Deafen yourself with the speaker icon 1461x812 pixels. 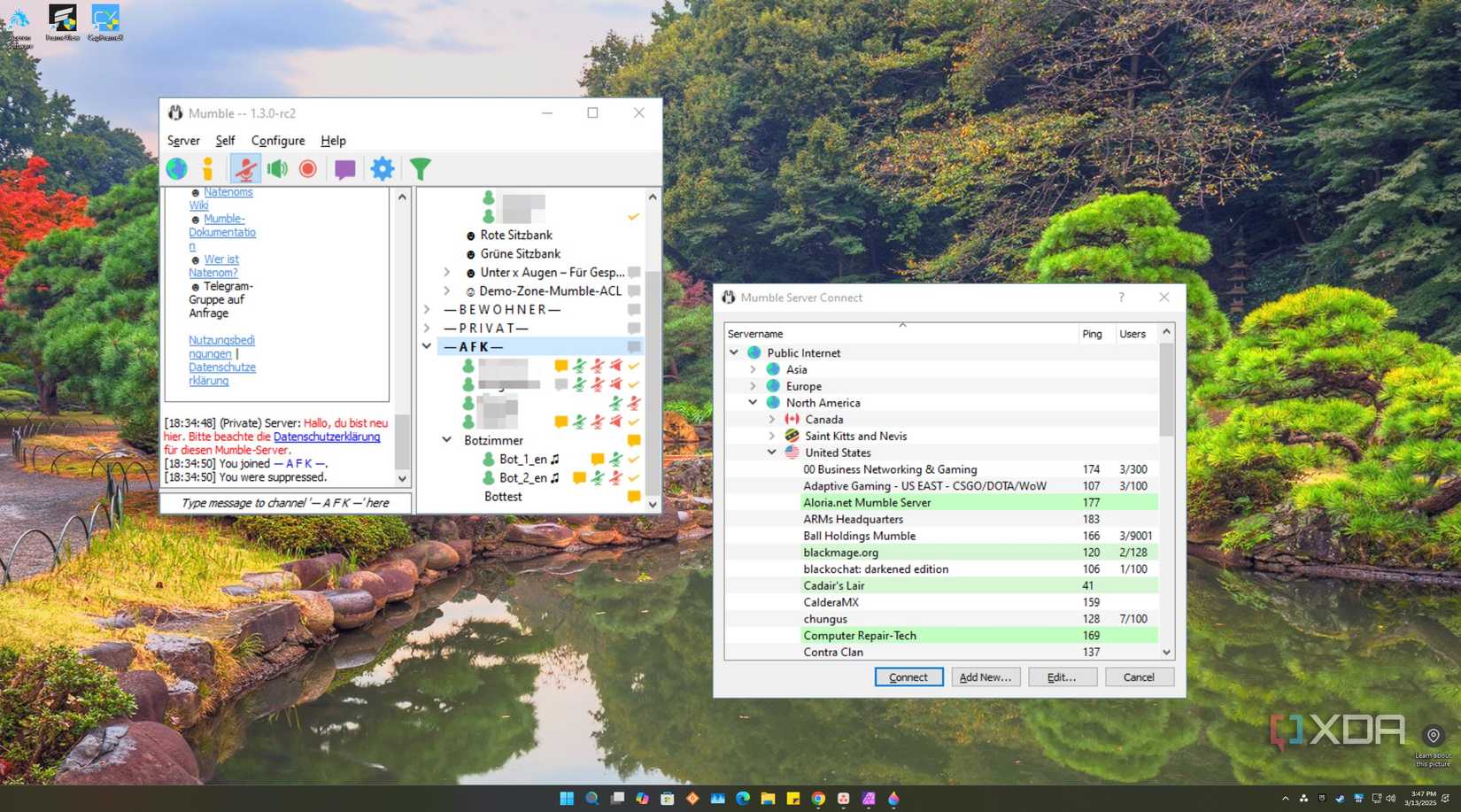pos(276,168)
